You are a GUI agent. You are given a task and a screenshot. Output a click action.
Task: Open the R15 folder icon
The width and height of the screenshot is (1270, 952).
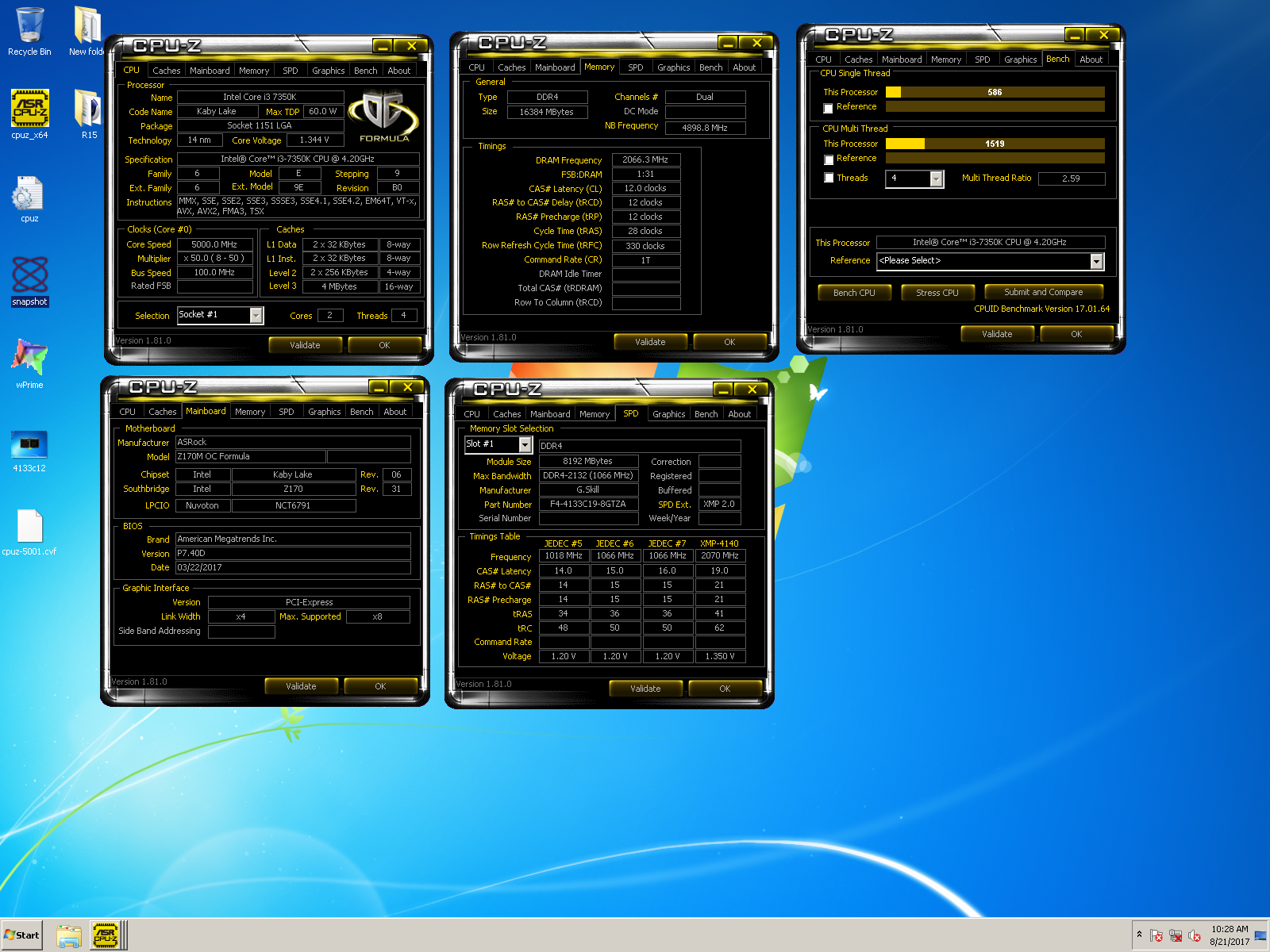tap(89, 115)
